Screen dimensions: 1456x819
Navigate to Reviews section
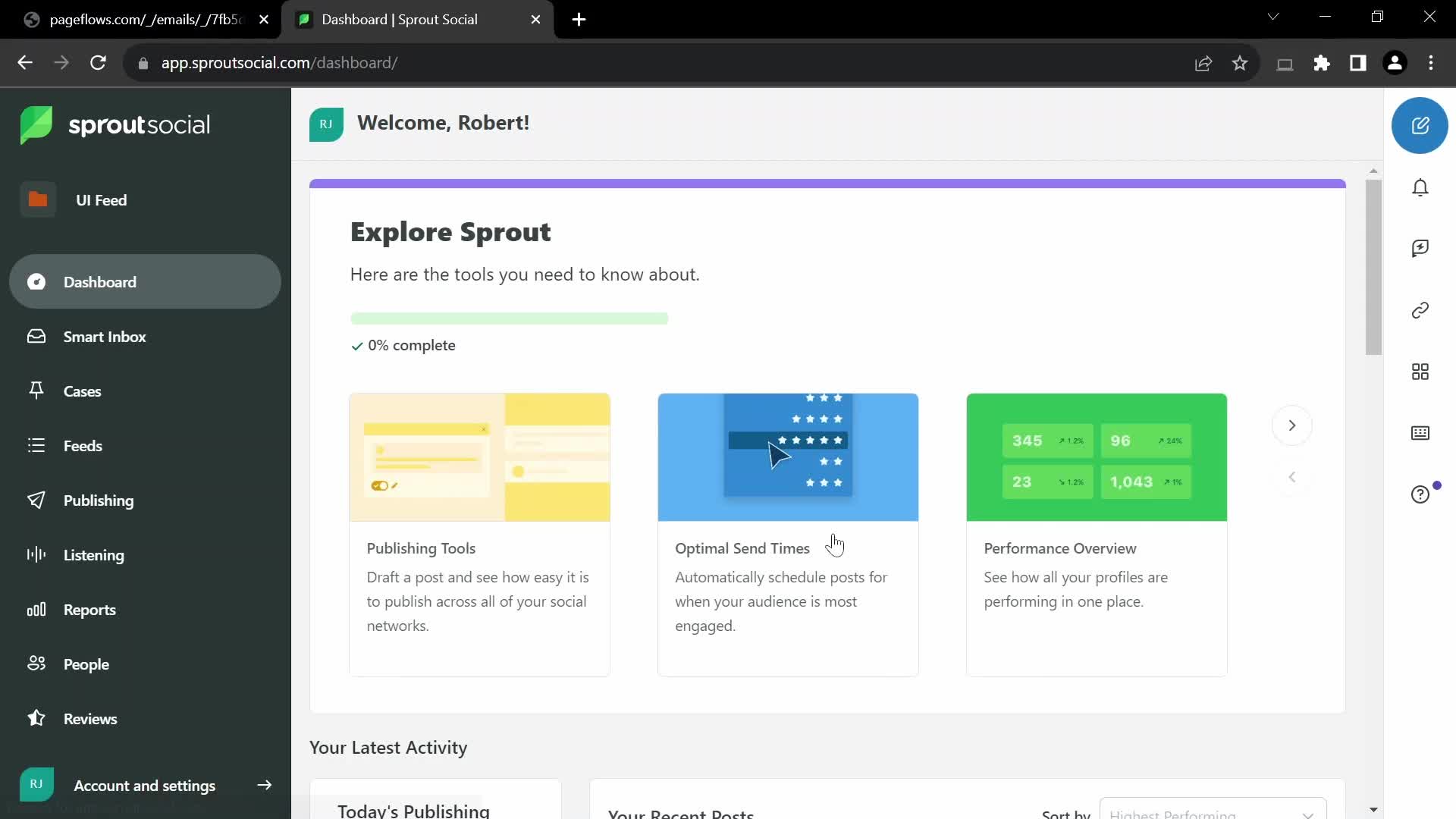tap(90, 718)
